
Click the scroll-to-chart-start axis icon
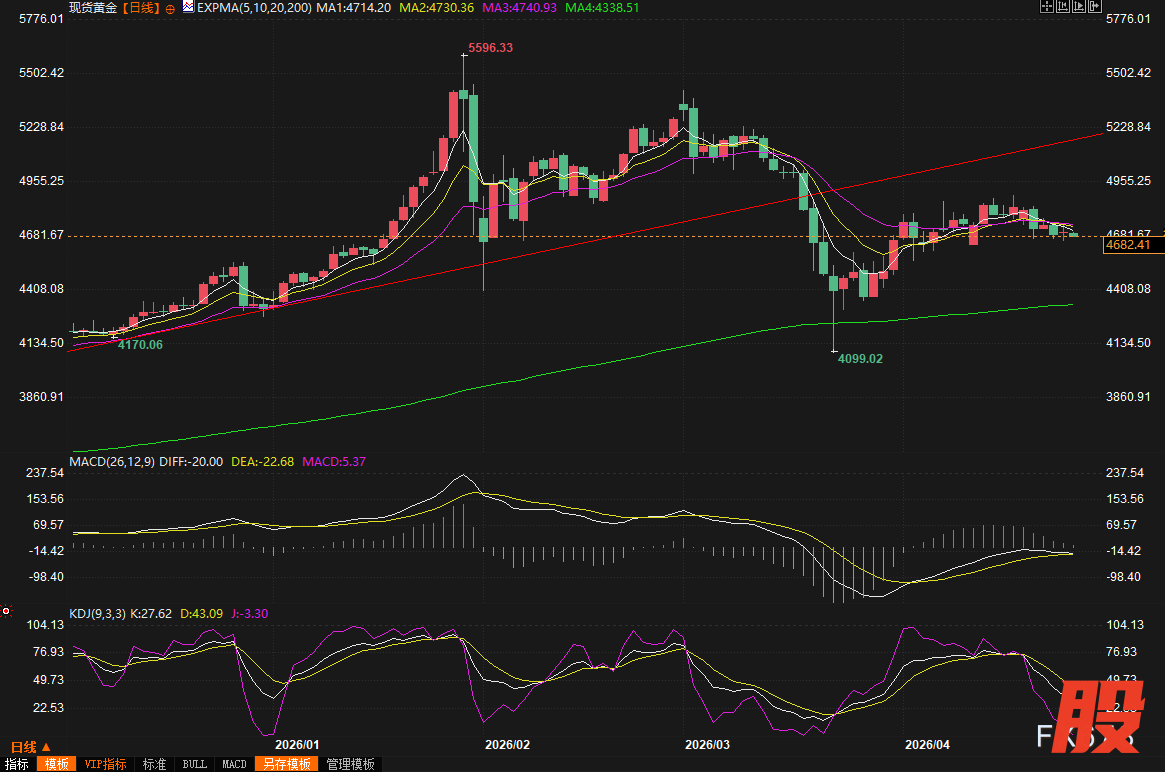pyautogui.click(x=1064, y=7)
